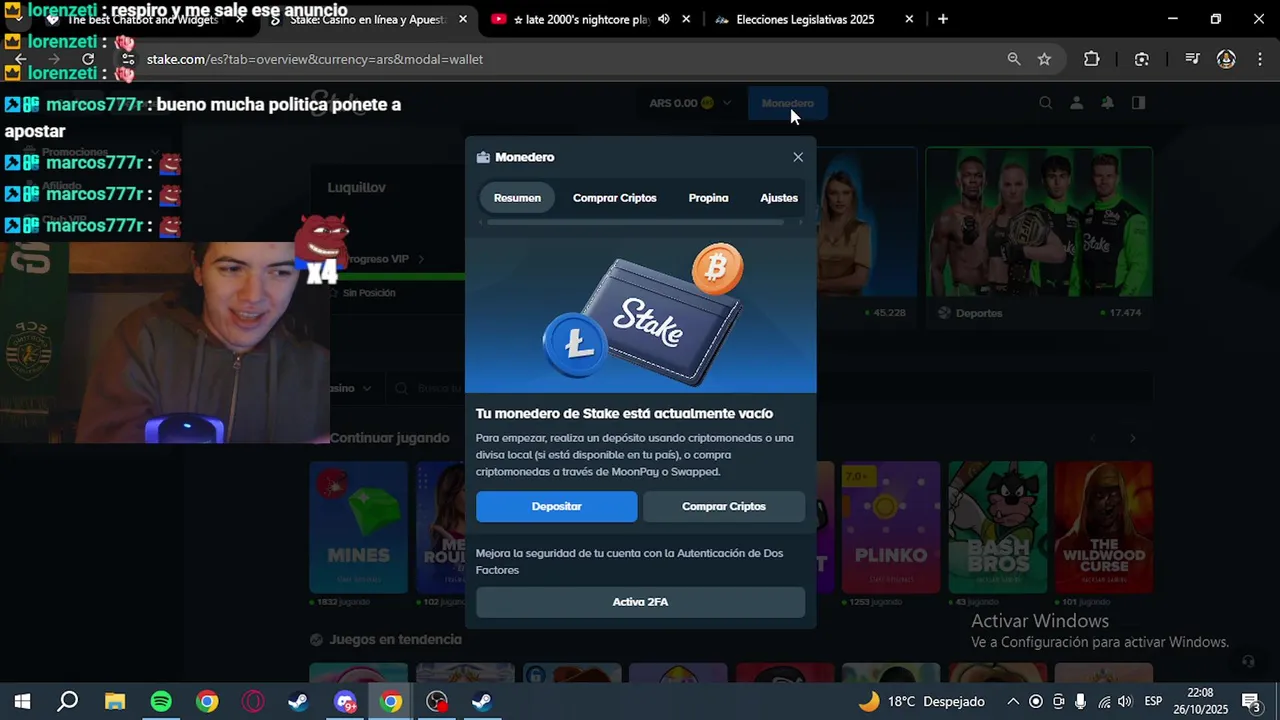Click the carousel previous arrow
This screenshot has width=1280, height=720.
click(1093, 438)
